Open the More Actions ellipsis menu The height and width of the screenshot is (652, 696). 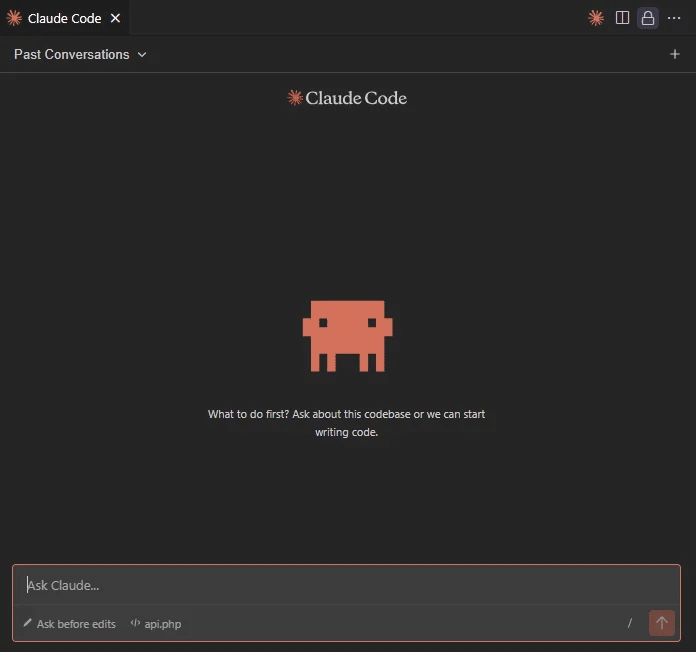click(x=674, y=18)
